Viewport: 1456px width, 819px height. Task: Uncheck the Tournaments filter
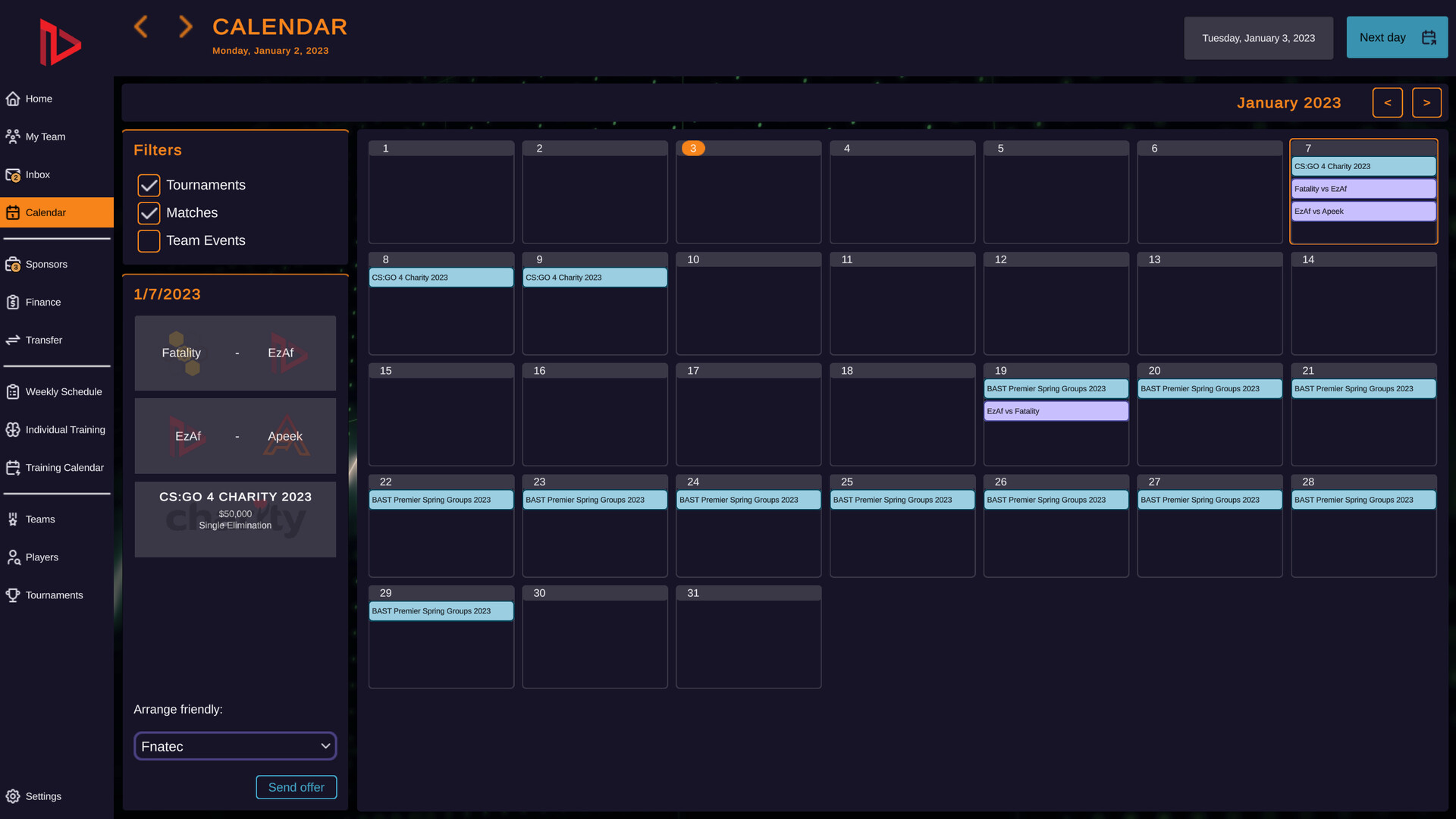[149, 185]
